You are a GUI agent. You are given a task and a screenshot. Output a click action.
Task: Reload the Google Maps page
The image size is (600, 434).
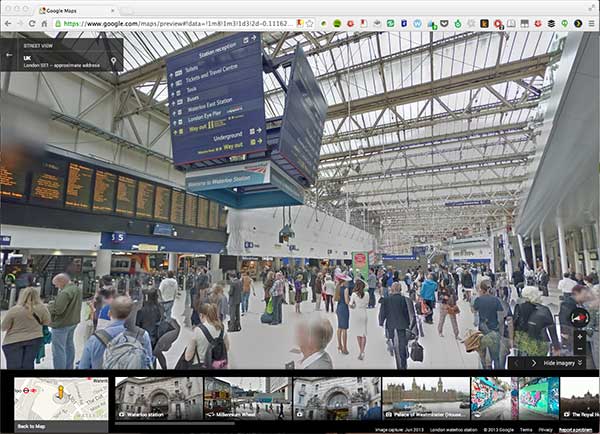click(32, 24)
